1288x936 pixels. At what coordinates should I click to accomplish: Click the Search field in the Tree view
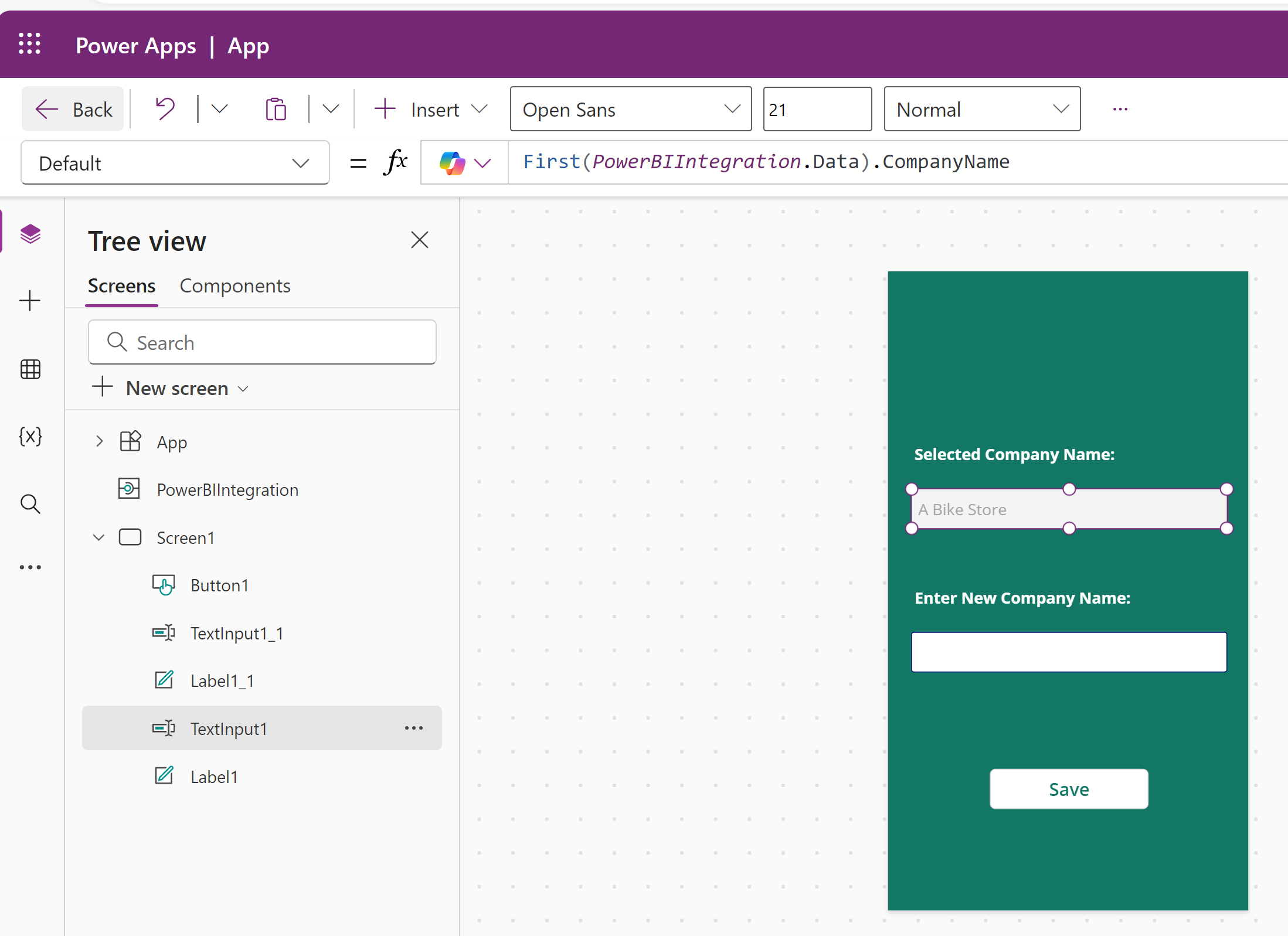[x=262, y=342]
